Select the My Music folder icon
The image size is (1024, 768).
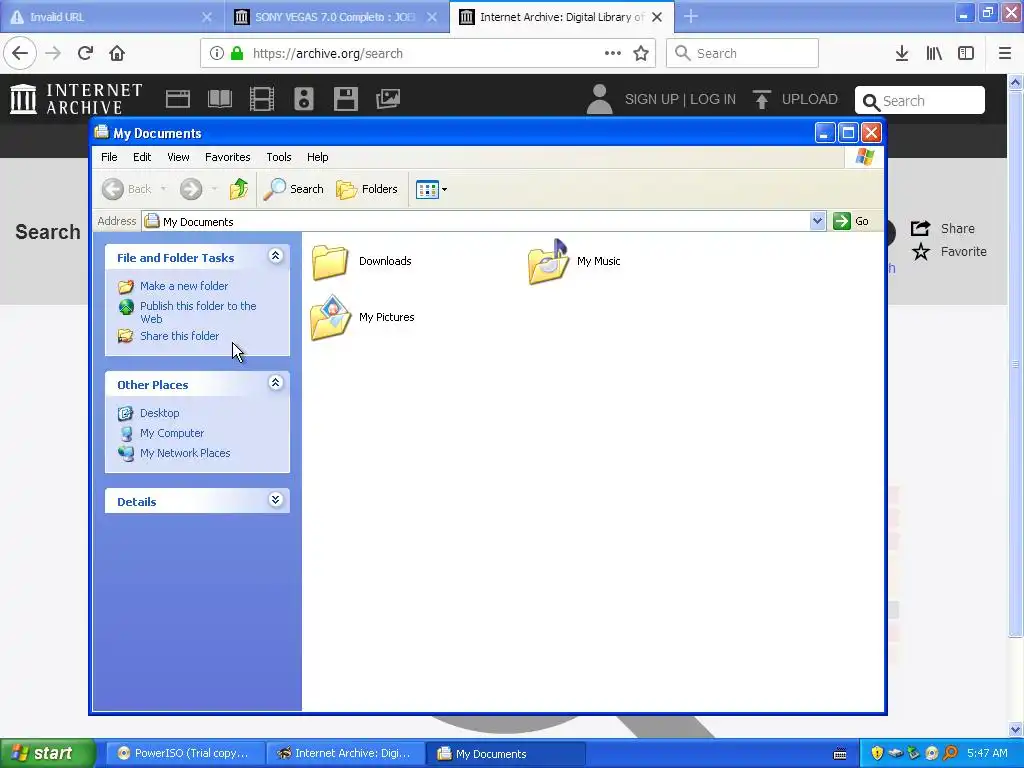(549, 261)
